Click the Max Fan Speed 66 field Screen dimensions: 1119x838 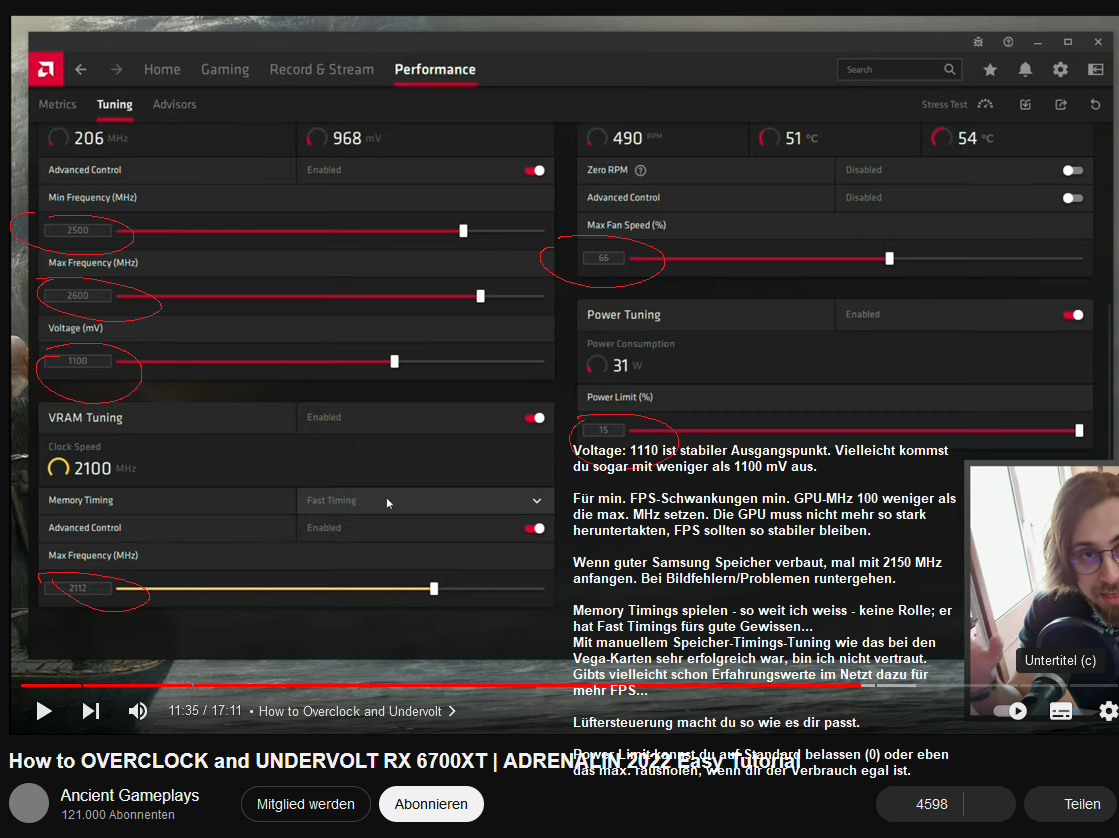pos(604,258)
